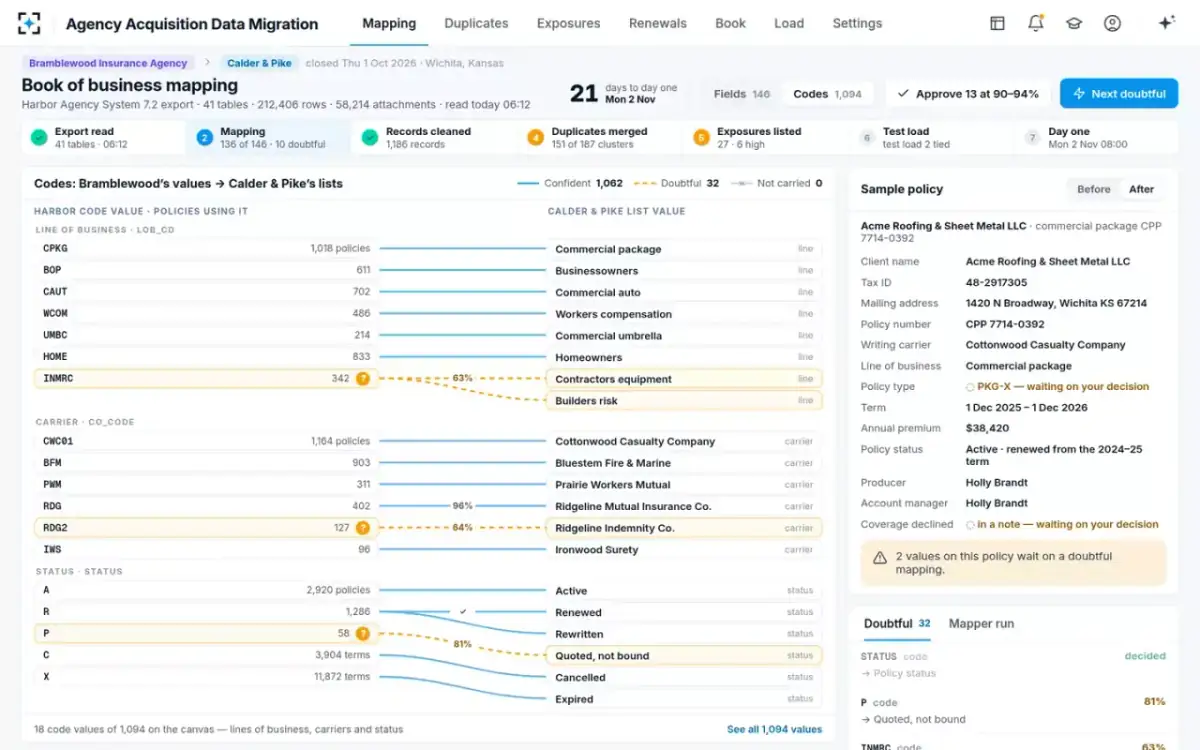The image size is (1200, 750).
Task: Open the graduation cap help icon
Action: [x=1074, y=23]
